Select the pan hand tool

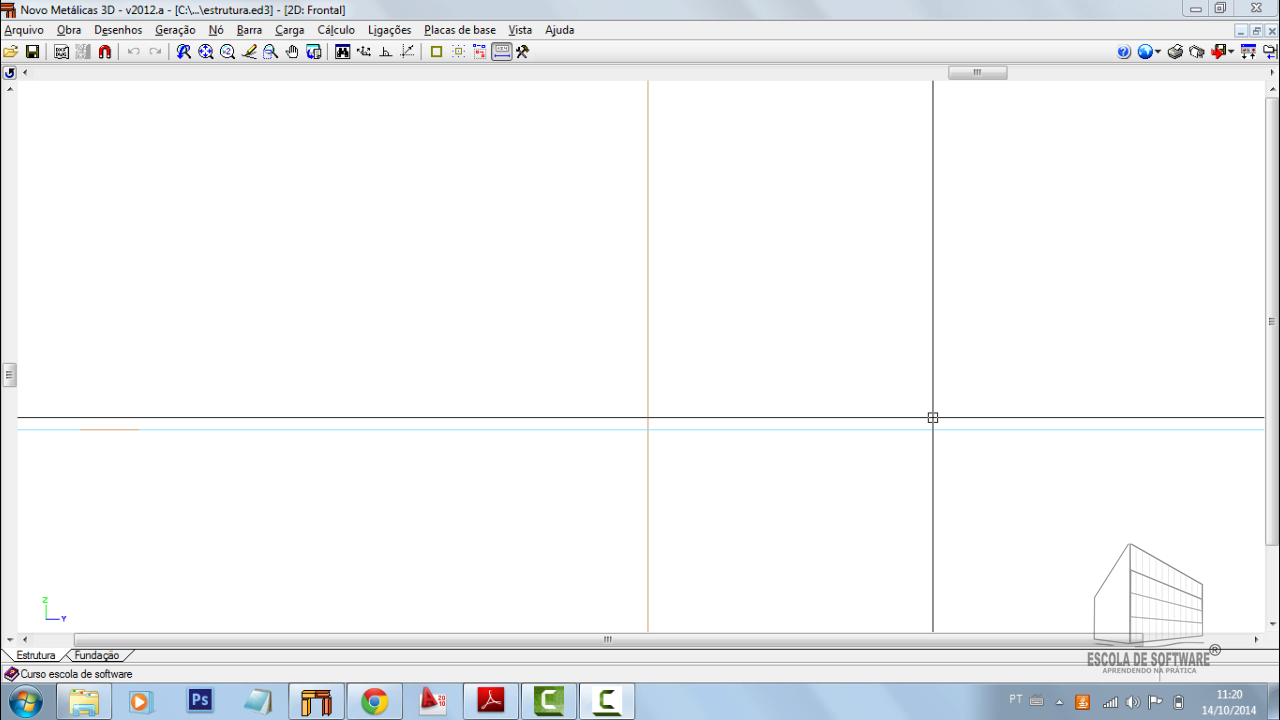coord(292,52)
